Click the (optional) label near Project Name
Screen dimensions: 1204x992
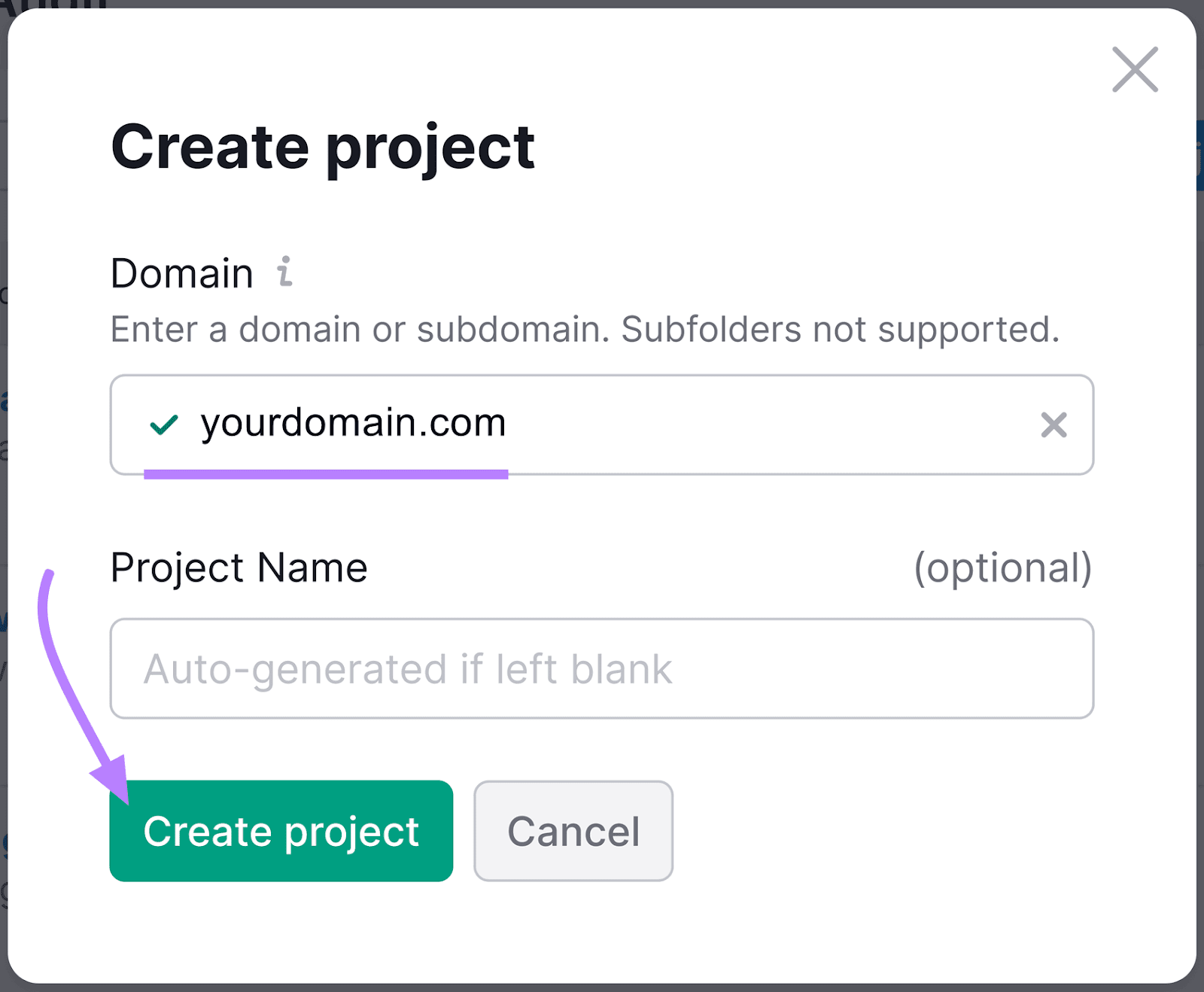tap(1002, 568)
